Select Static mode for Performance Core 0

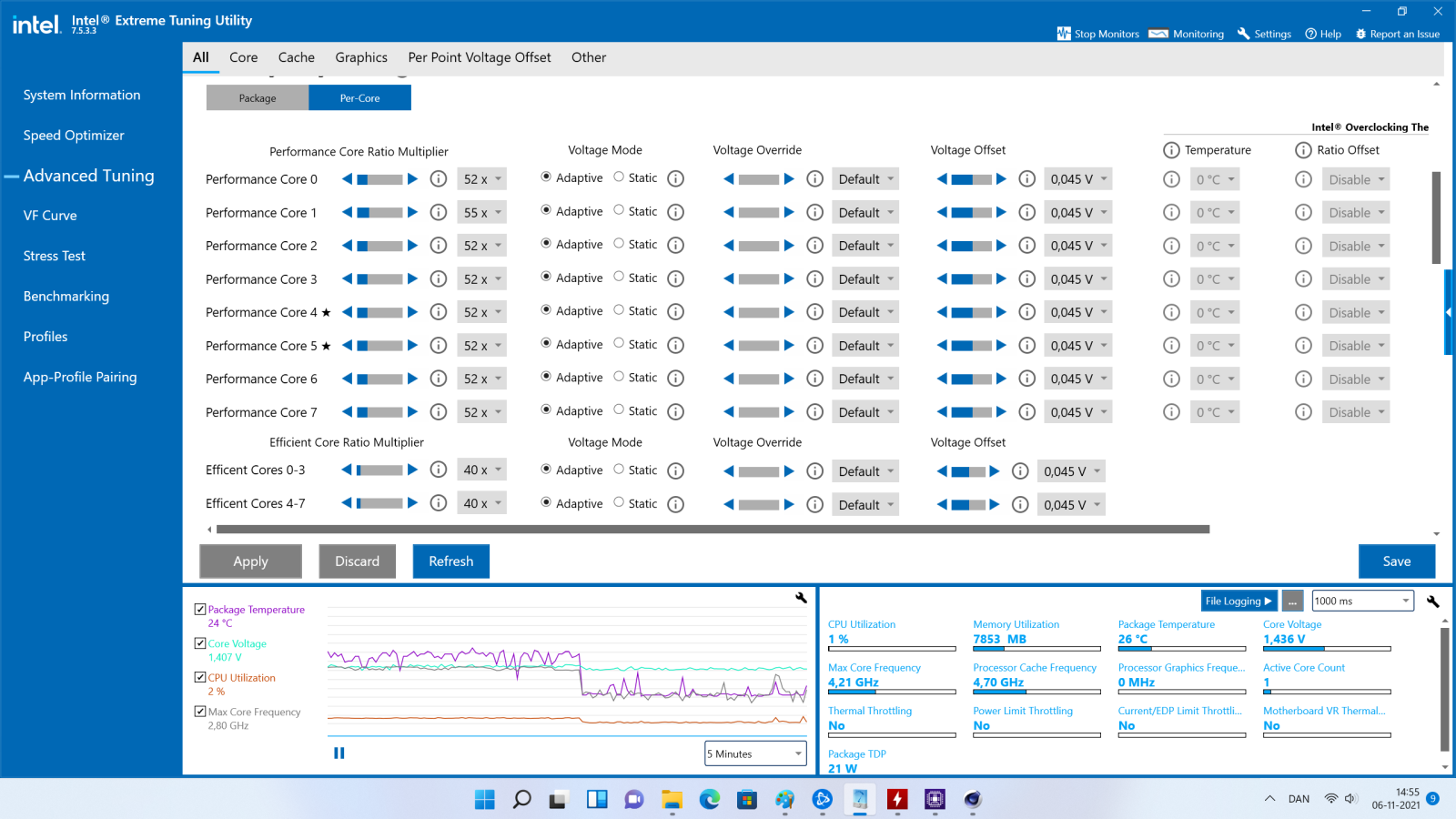[619, 177]
